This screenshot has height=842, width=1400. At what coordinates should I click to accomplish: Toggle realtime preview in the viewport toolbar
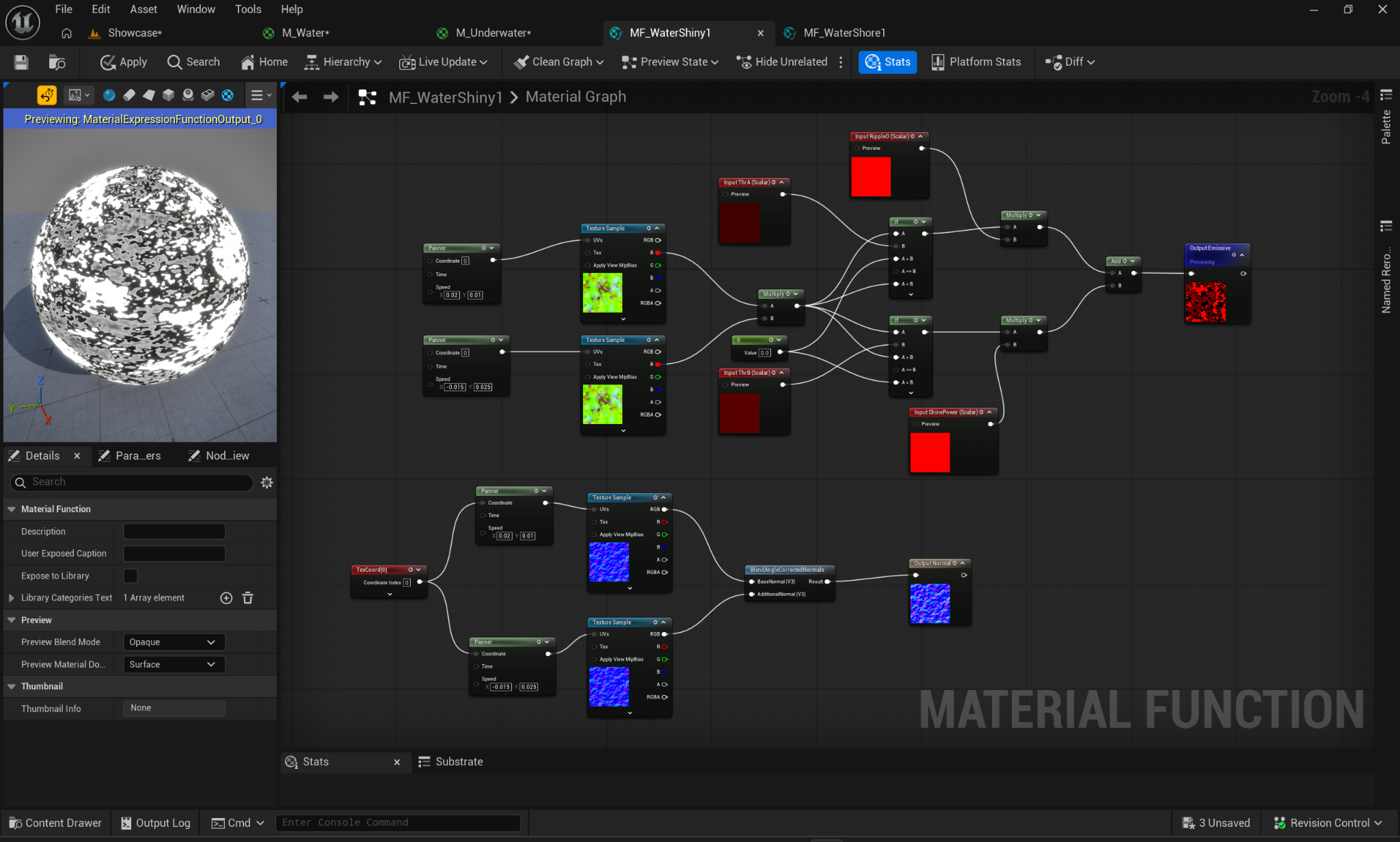tap(46, 95)
